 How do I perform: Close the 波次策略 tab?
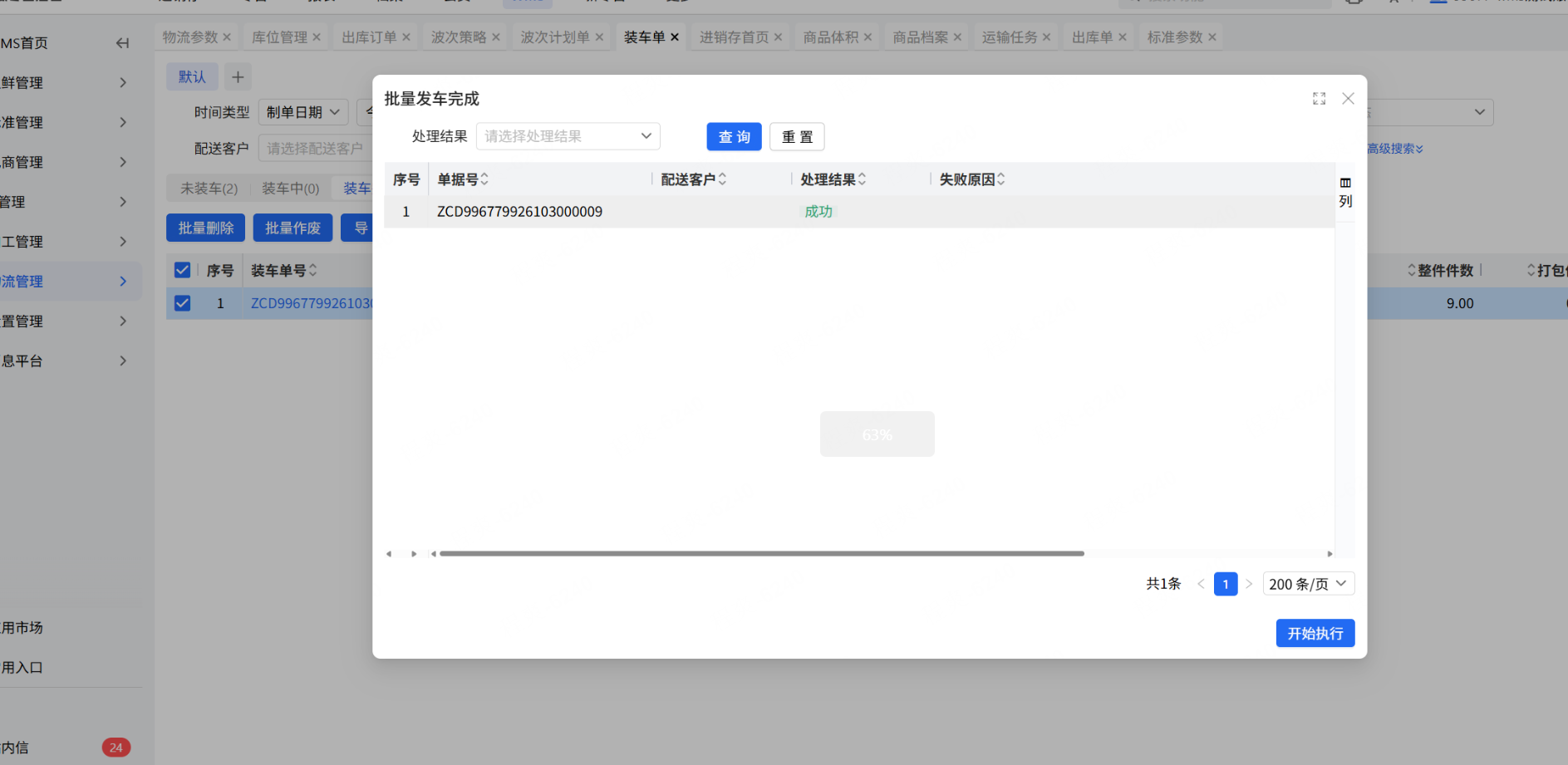(x=496, y=37)
